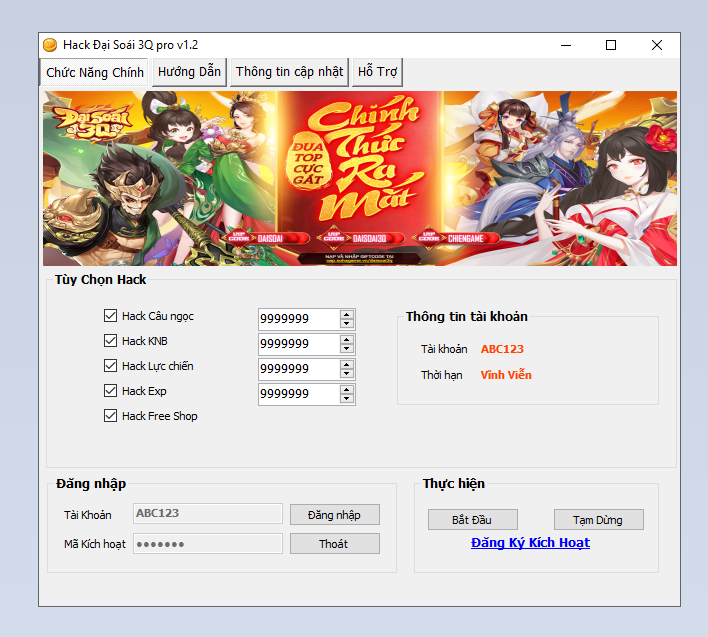Open the Thông tin cập nhật tab
Image resolution: width=708 pixels, height=637 pixels.
(x=289, y=72)
